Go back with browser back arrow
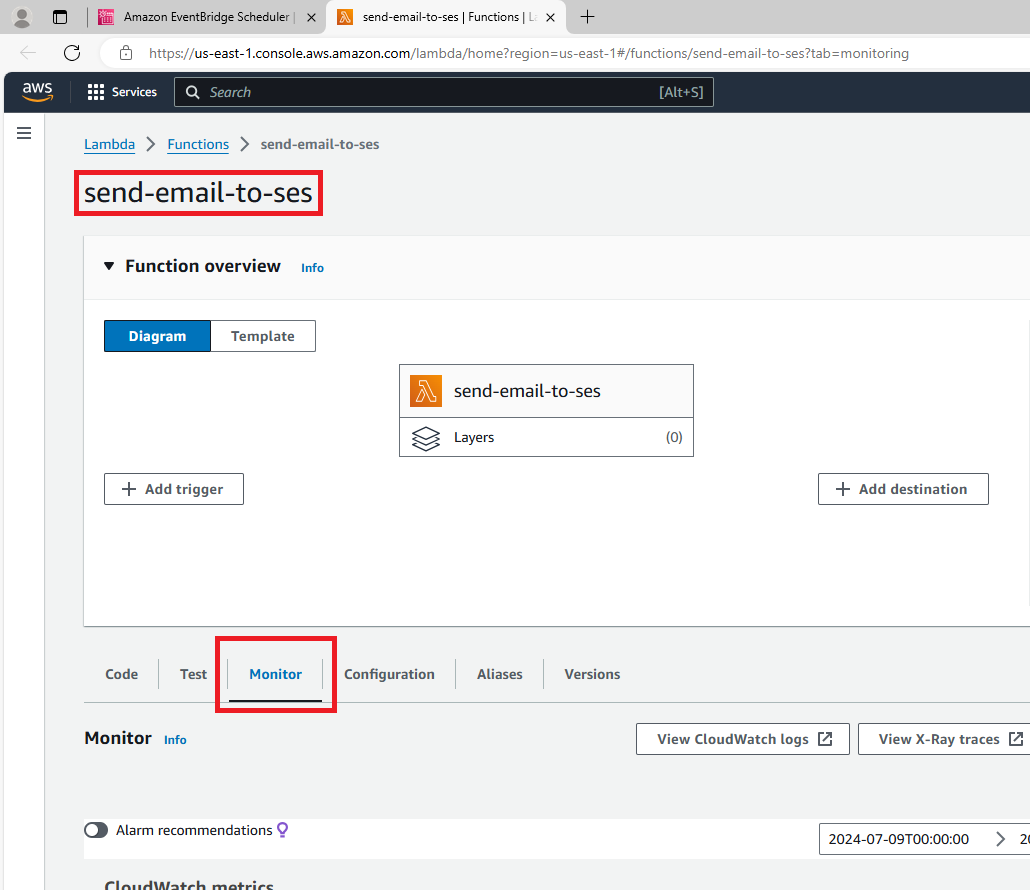The image size is (1030, 890). point(28,53)
